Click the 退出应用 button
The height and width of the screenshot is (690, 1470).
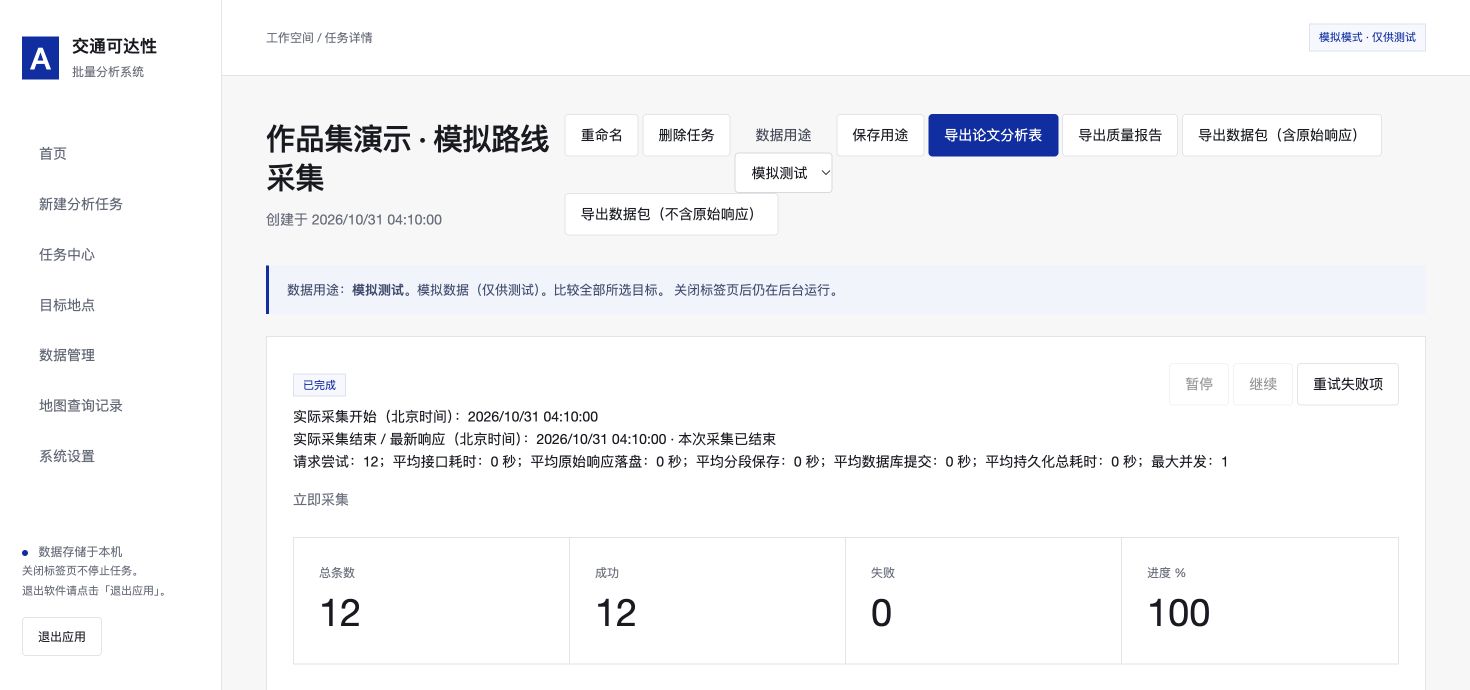(x=62, y=636)
